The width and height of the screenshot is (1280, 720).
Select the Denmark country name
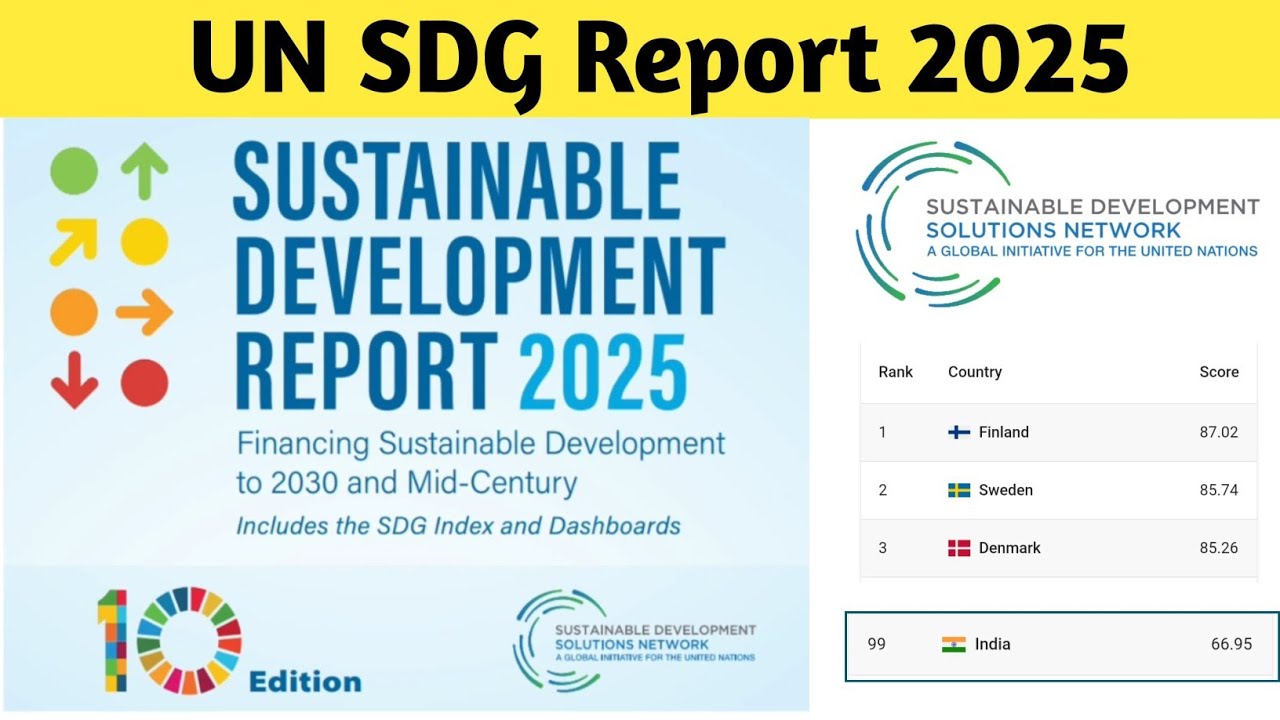pos(1010,548)
